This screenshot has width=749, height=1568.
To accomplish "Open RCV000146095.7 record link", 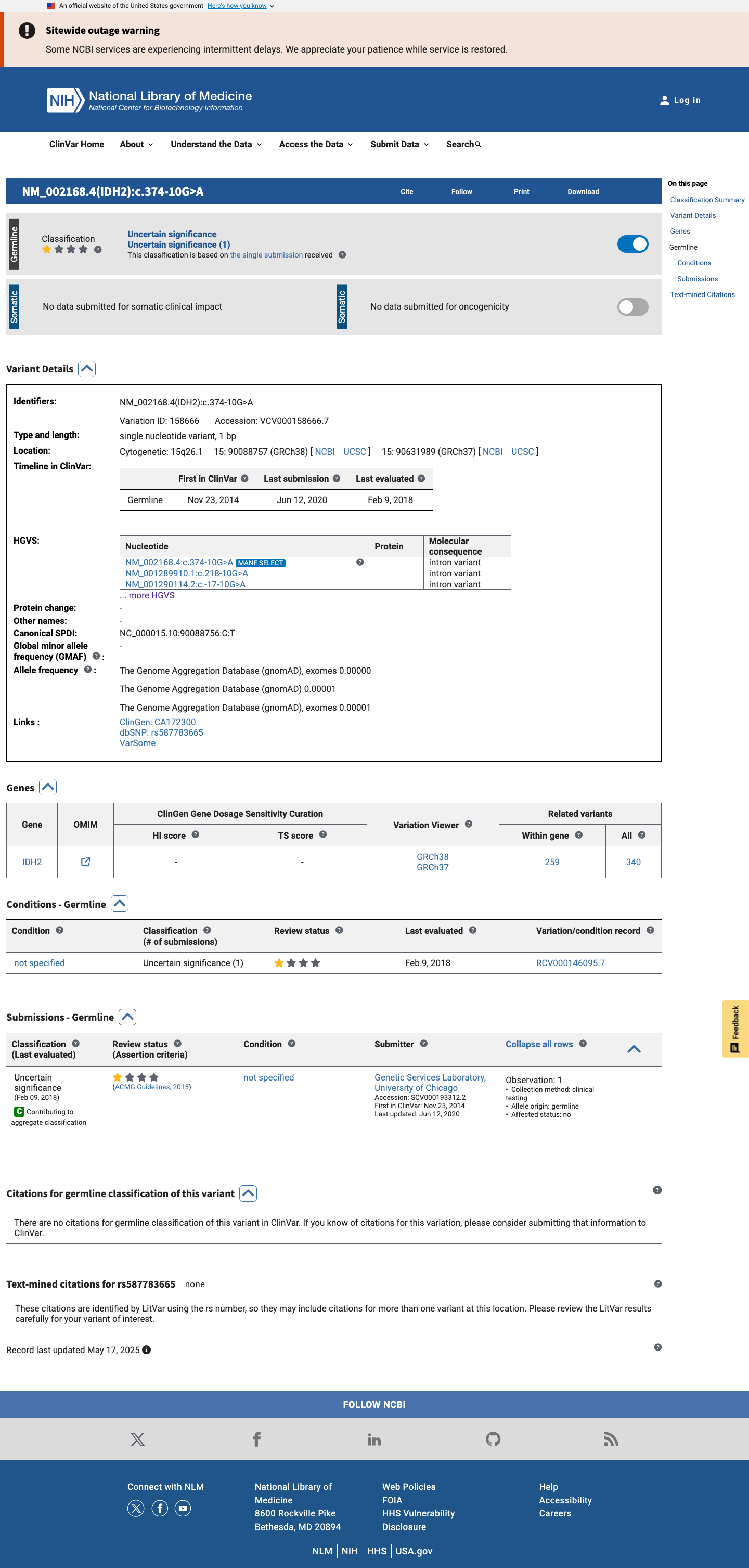I will click(x=570, y=963).
